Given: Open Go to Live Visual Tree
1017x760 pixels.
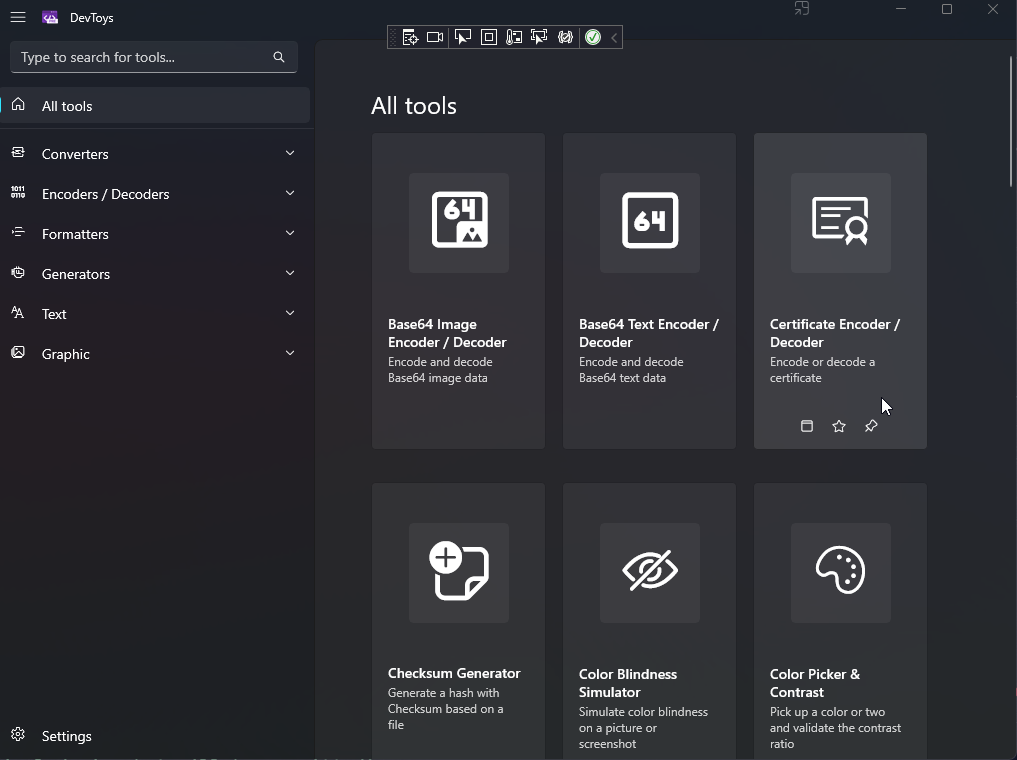Looking at the screenshot, I should (x=411, y=37).
